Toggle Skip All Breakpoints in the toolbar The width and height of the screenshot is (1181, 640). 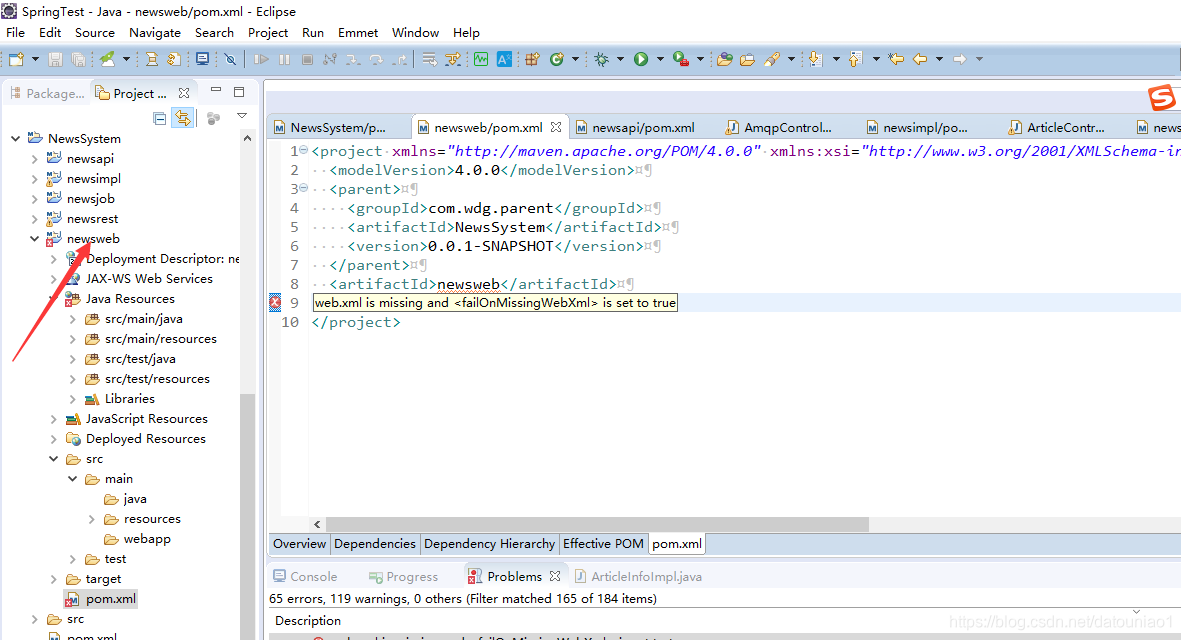231,59
